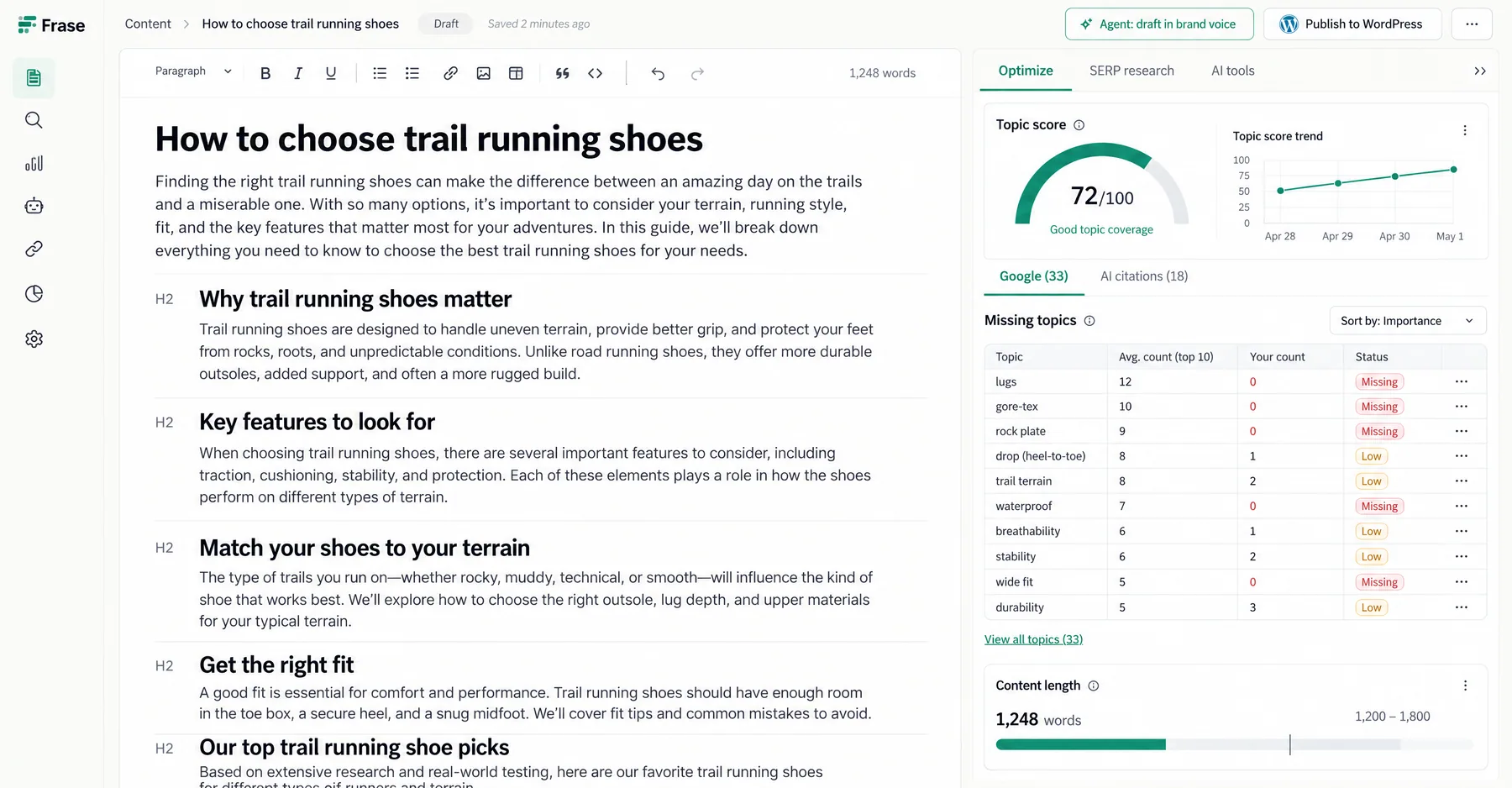Click the Missing status for gore-tex
Image resolution: width=1512 pixels, height=788 pixels.
coord(1379,407)
